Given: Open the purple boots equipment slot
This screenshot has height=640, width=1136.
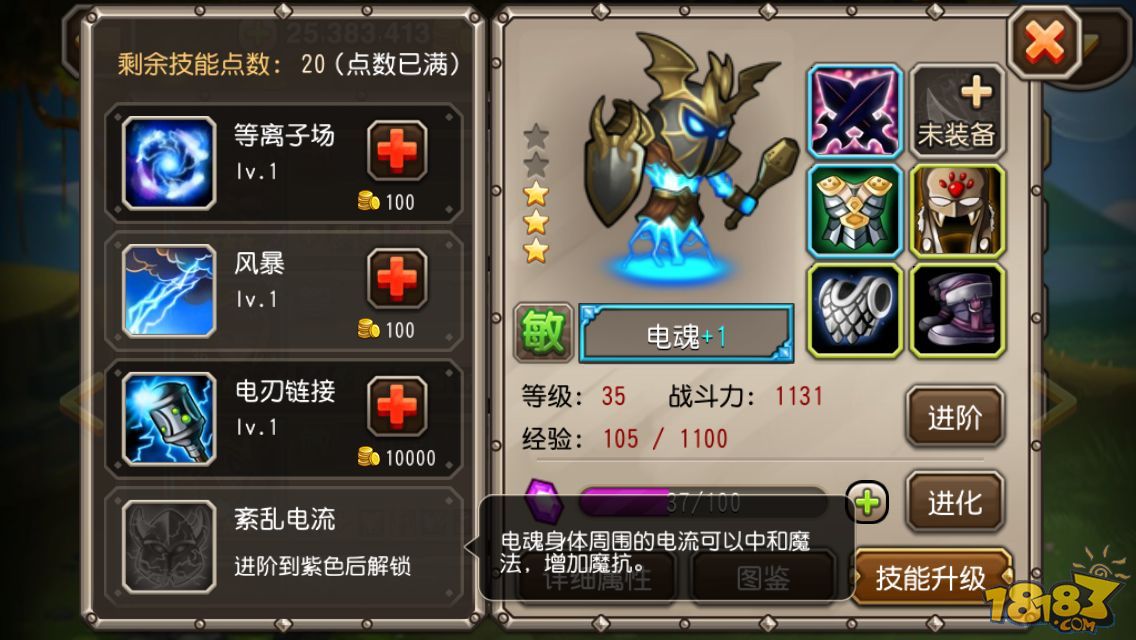Looking at the screenshot, I should (x=957, y=310).
